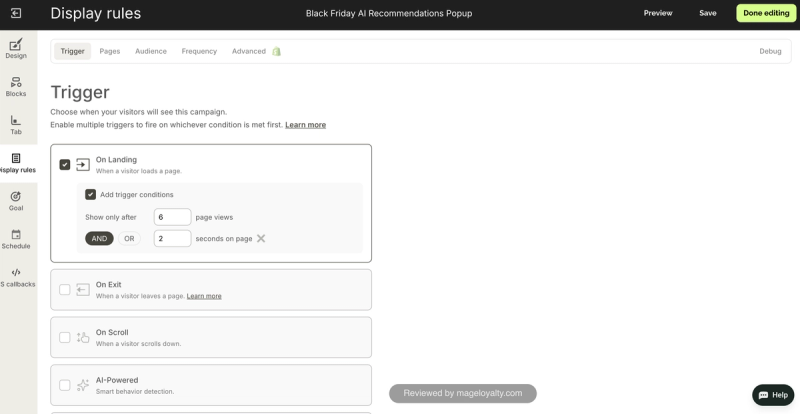Open the Blocks sidebar section
This screenshot has height=414, width=800.
[16, 87]
